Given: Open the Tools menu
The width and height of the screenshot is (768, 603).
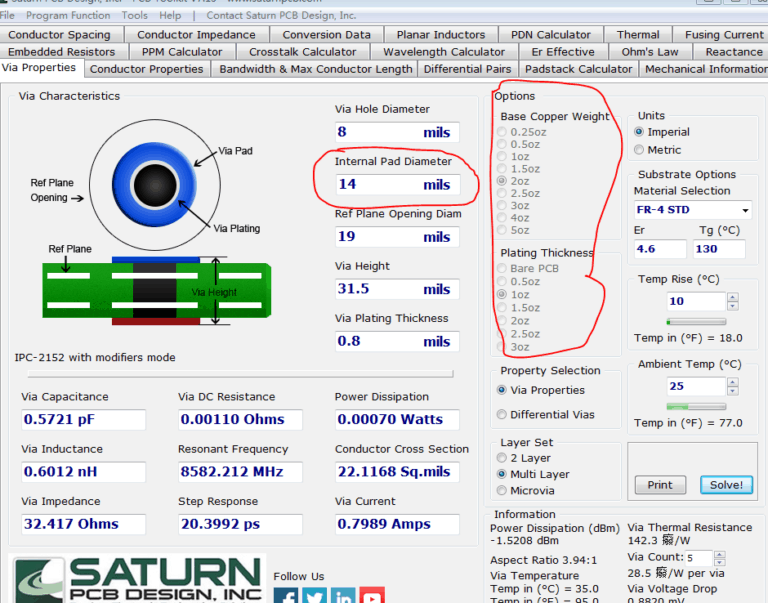Looking at the screenshot, I should [135, 15].
